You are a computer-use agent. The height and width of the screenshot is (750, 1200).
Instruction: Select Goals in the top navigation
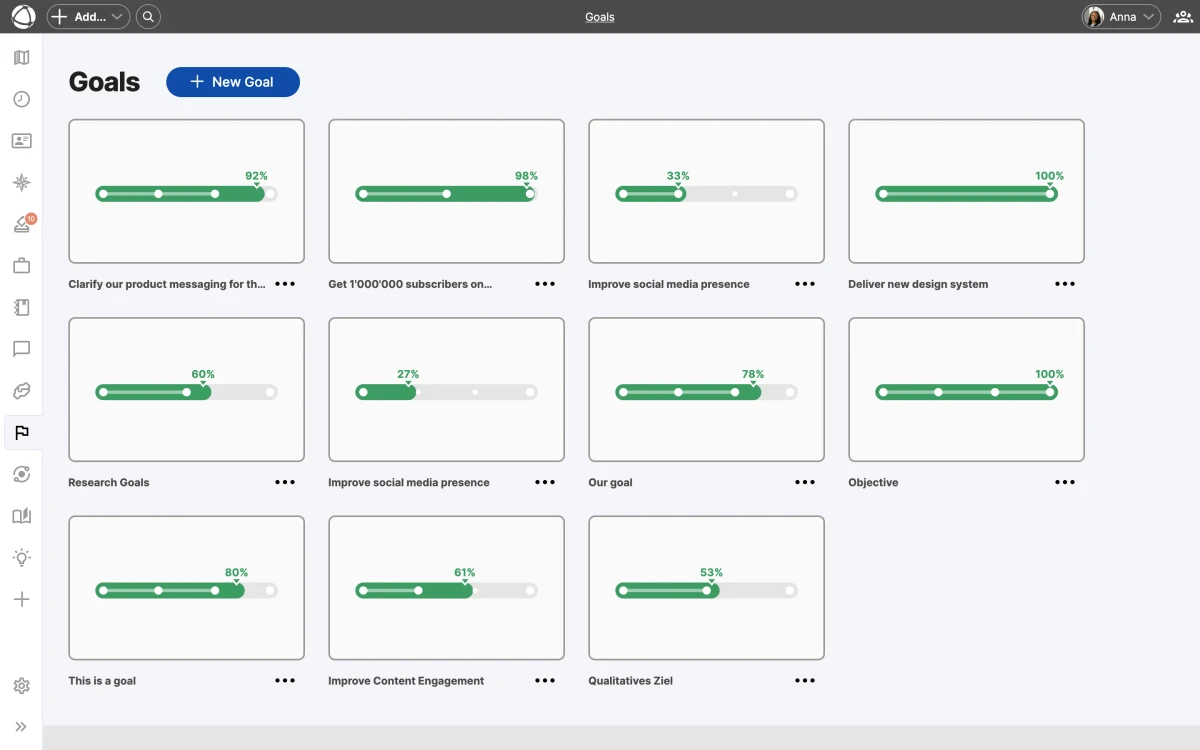point(599,16)
